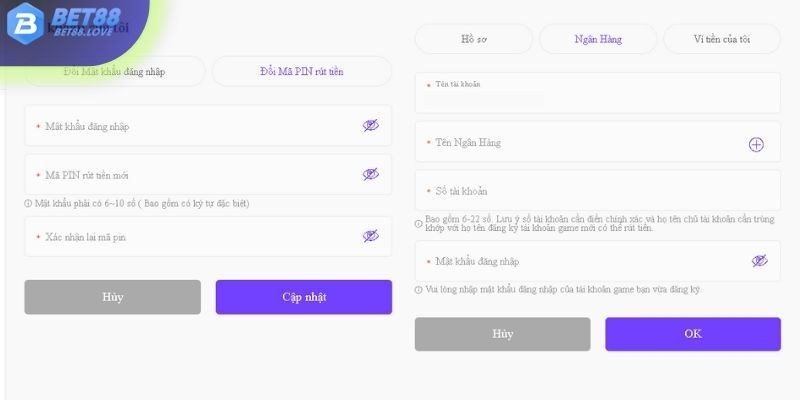Viewport: 800px width, 400px height.
Task: Select the Đổi Mã PIN rút tiền tab
Action: [302, 71]
